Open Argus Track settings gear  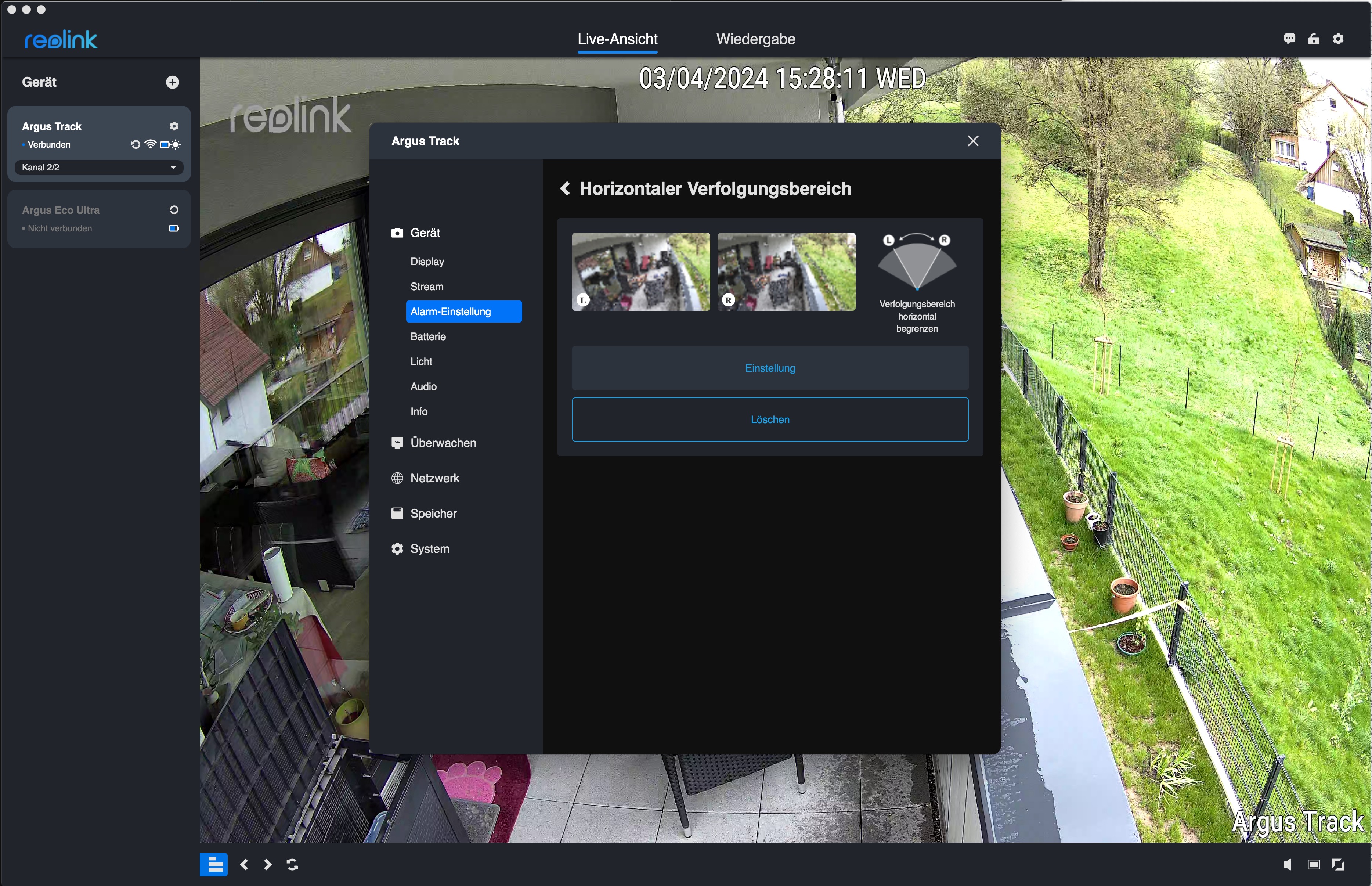click(x=174, y=126)
